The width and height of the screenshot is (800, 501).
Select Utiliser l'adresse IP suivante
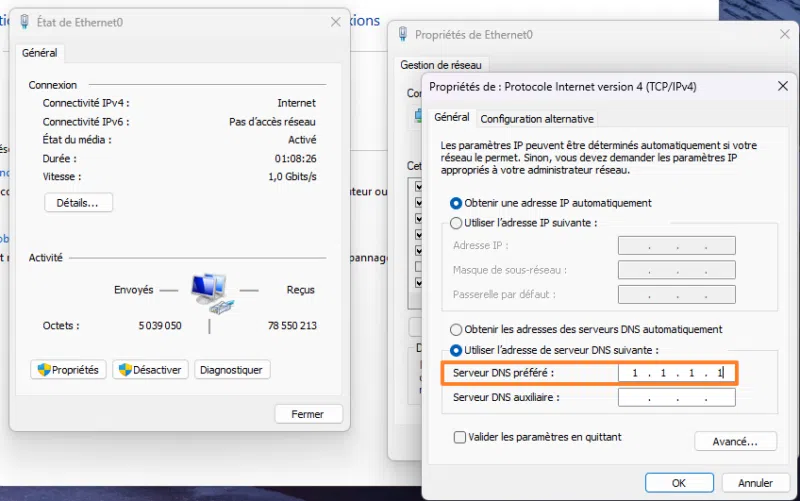click(x=524, y=223)
